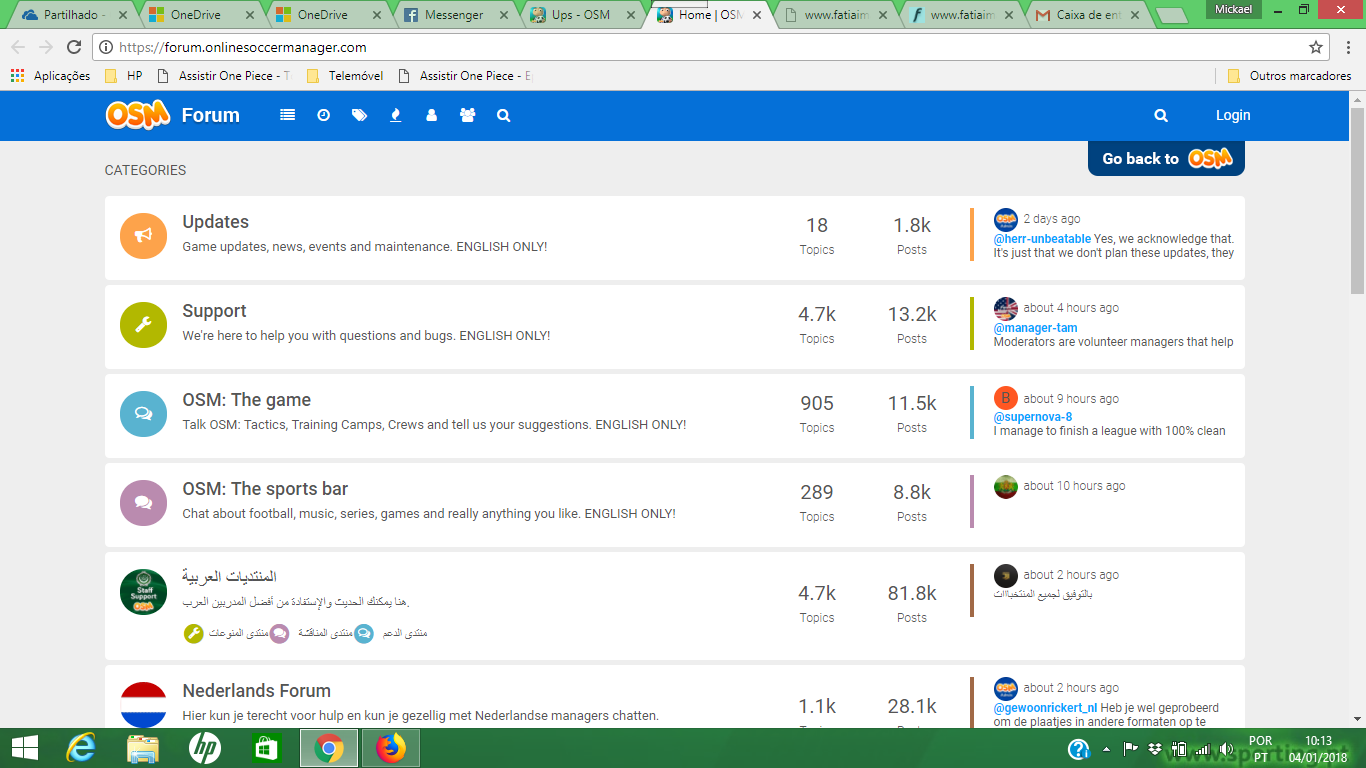Open the Outros marcadores bookmarks folder
This screenshot has width=1366, height=768.
coord(1289,76)
